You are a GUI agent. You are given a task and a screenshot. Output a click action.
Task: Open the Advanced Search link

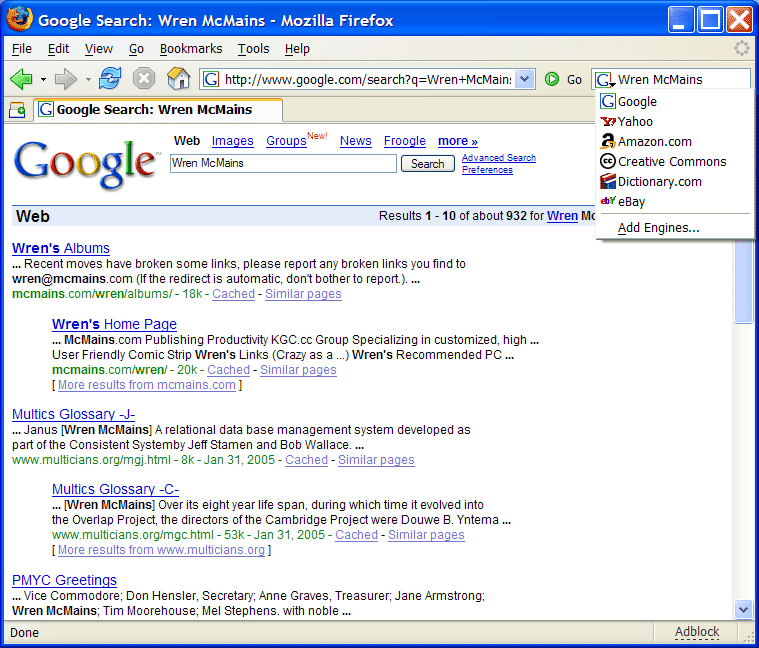coord(499,158)
